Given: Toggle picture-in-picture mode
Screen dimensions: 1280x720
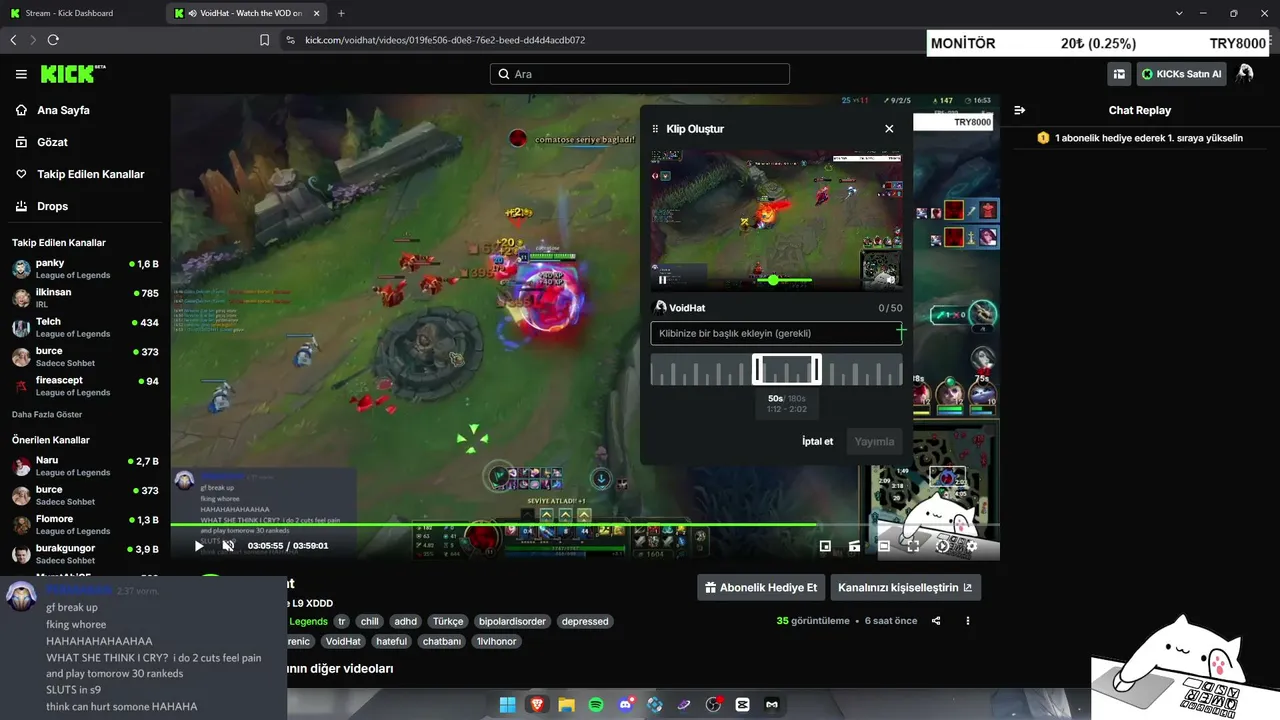Looking at the screenshot, I should [825, 546].
